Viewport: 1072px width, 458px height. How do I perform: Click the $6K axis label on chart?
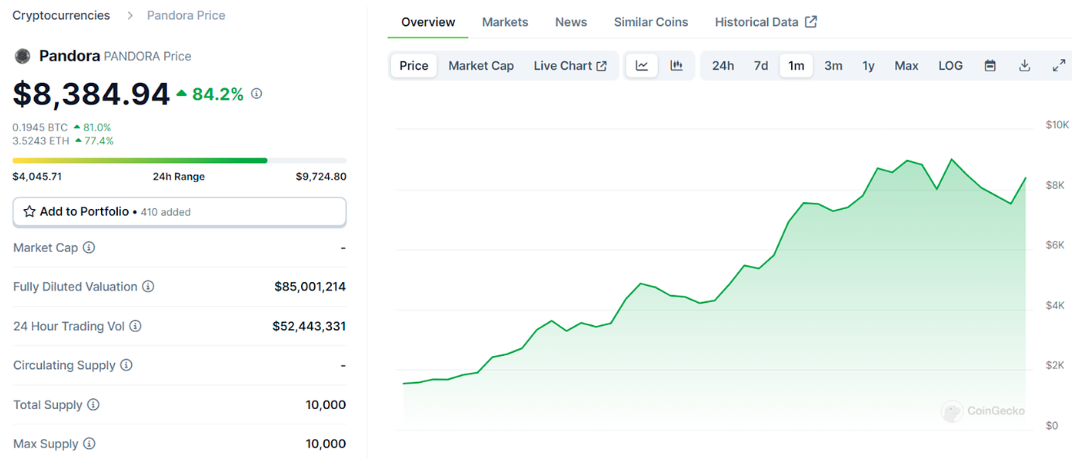tap(1054, 245)
